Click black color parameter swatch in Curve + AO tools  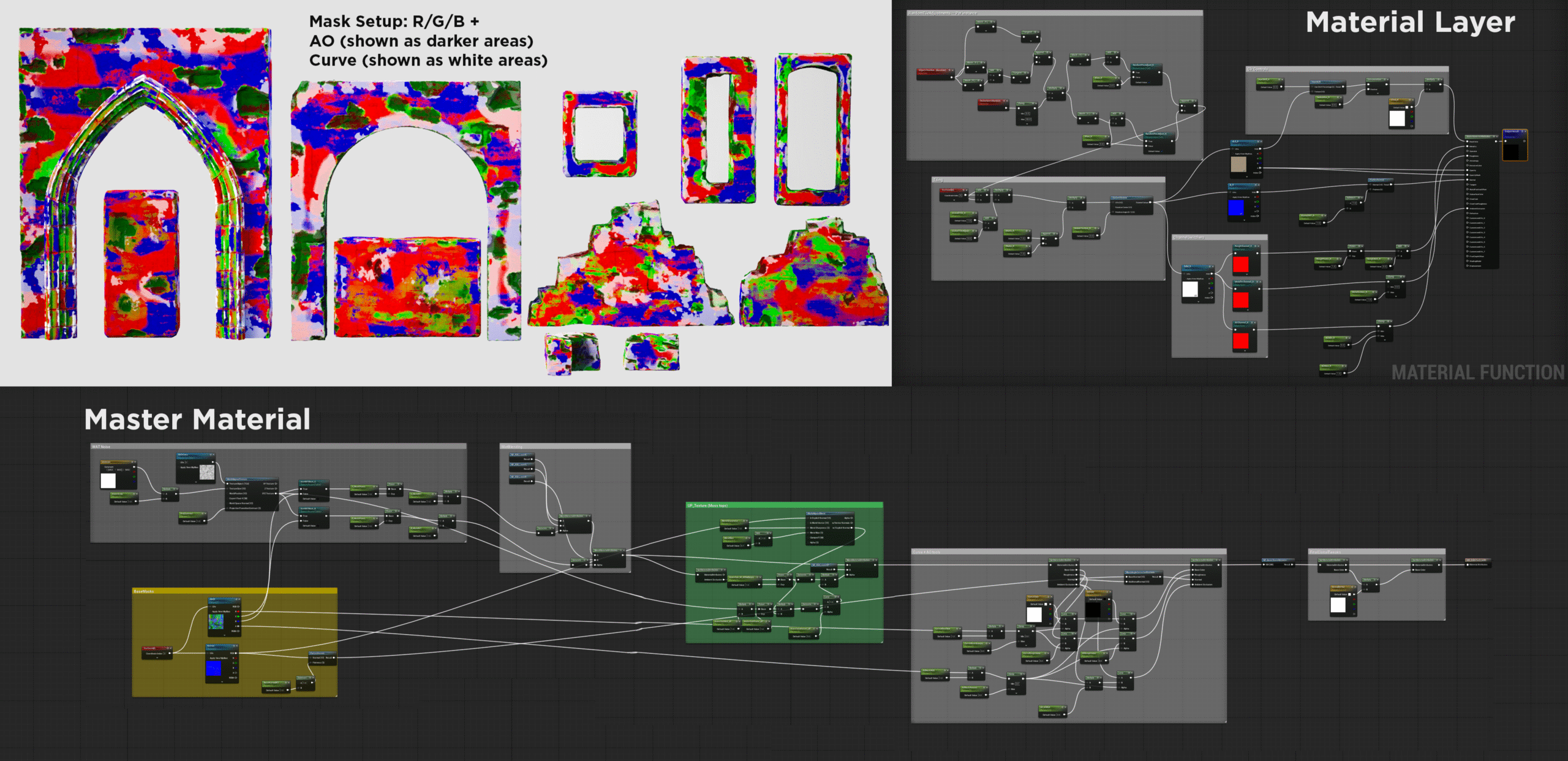click(1093, 610)
